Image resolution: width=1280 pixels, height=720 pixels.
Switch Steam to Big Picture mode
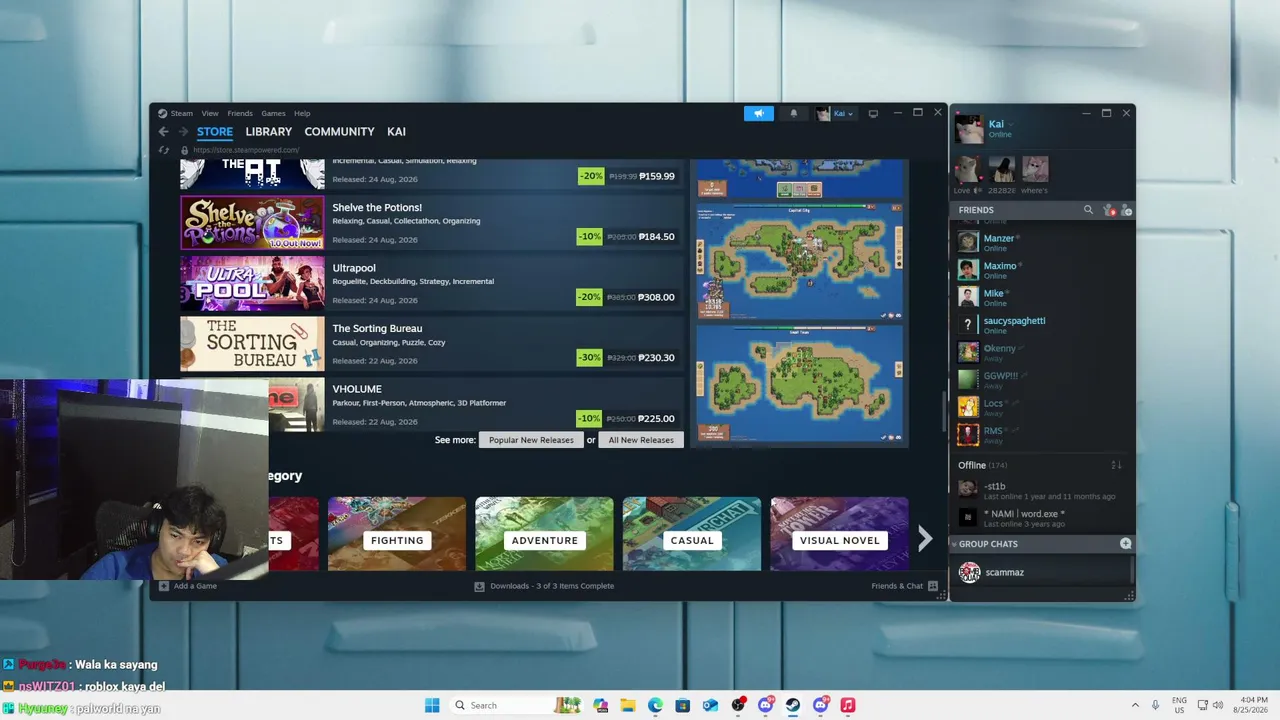[x=873, y=113]
